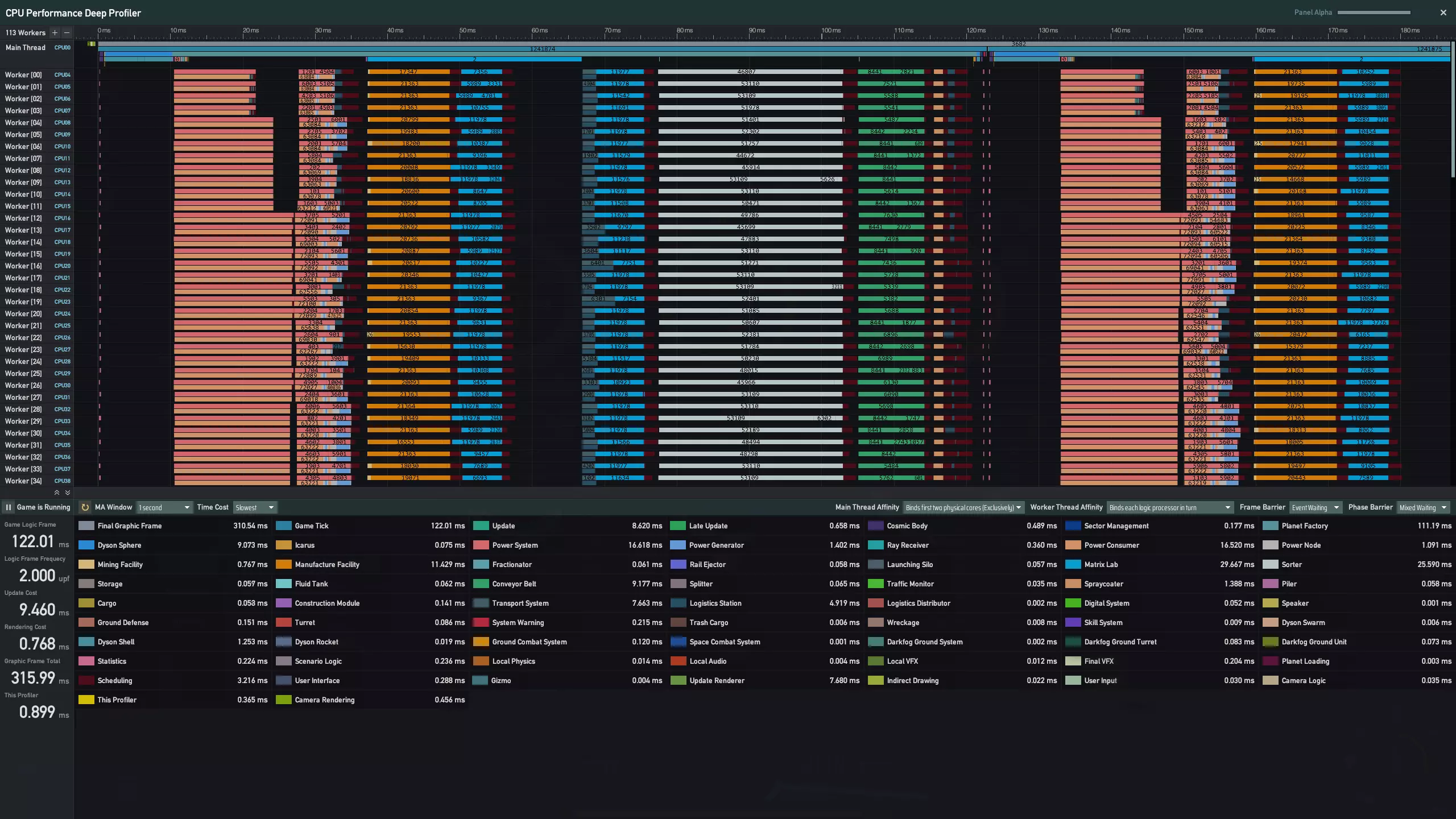Toggle the Planet Factory legend entry
Image resolution: width=1456 pixels, height=819 pixels.
(1304, 526)
